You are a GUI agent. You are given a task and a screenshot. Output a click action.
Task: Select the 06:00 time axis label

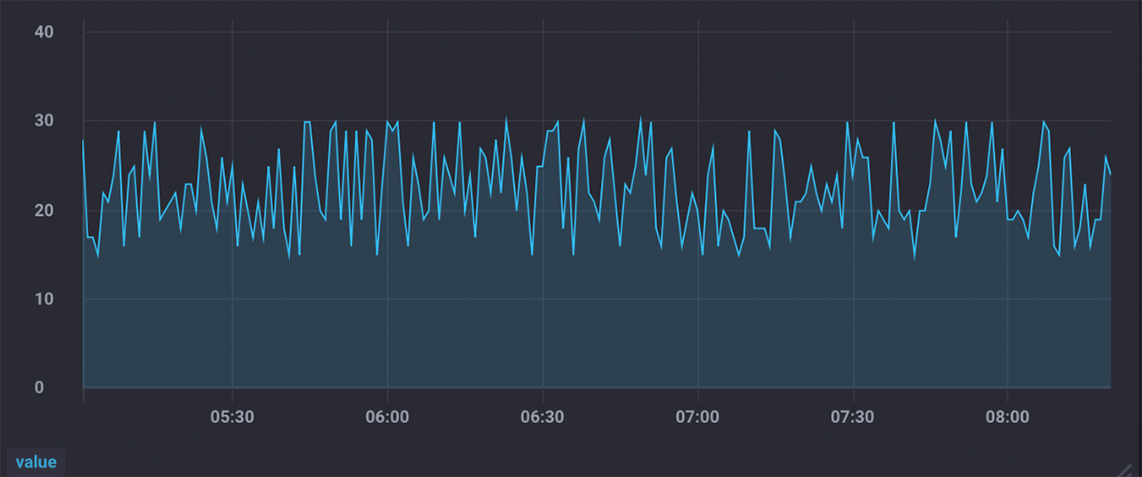[387, 416]
